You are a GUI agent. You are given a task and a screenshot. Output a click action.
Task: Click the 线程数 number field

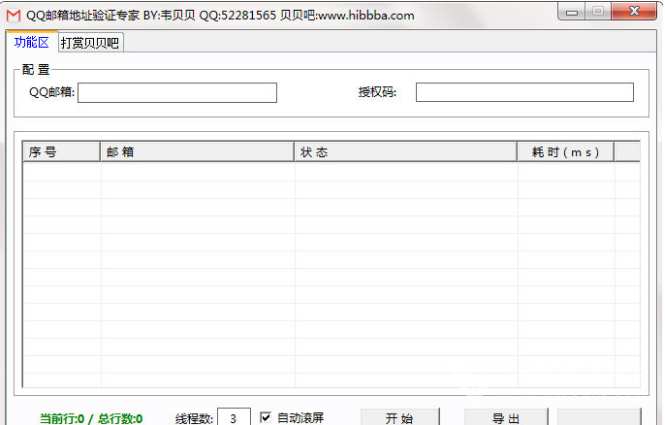coord(234,418)
